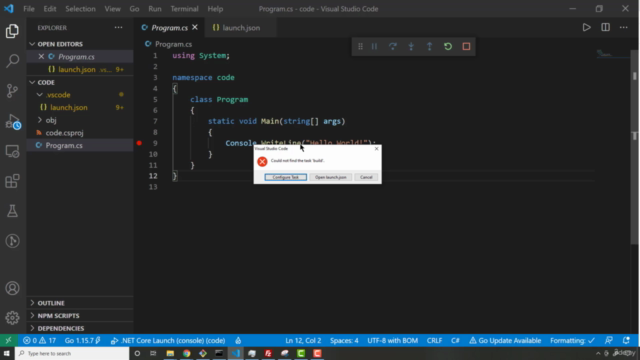The width and height of the screenshot is (640, 360).
Task: Select .NET Core Launch debug configuration
Action: click(168, 340)
